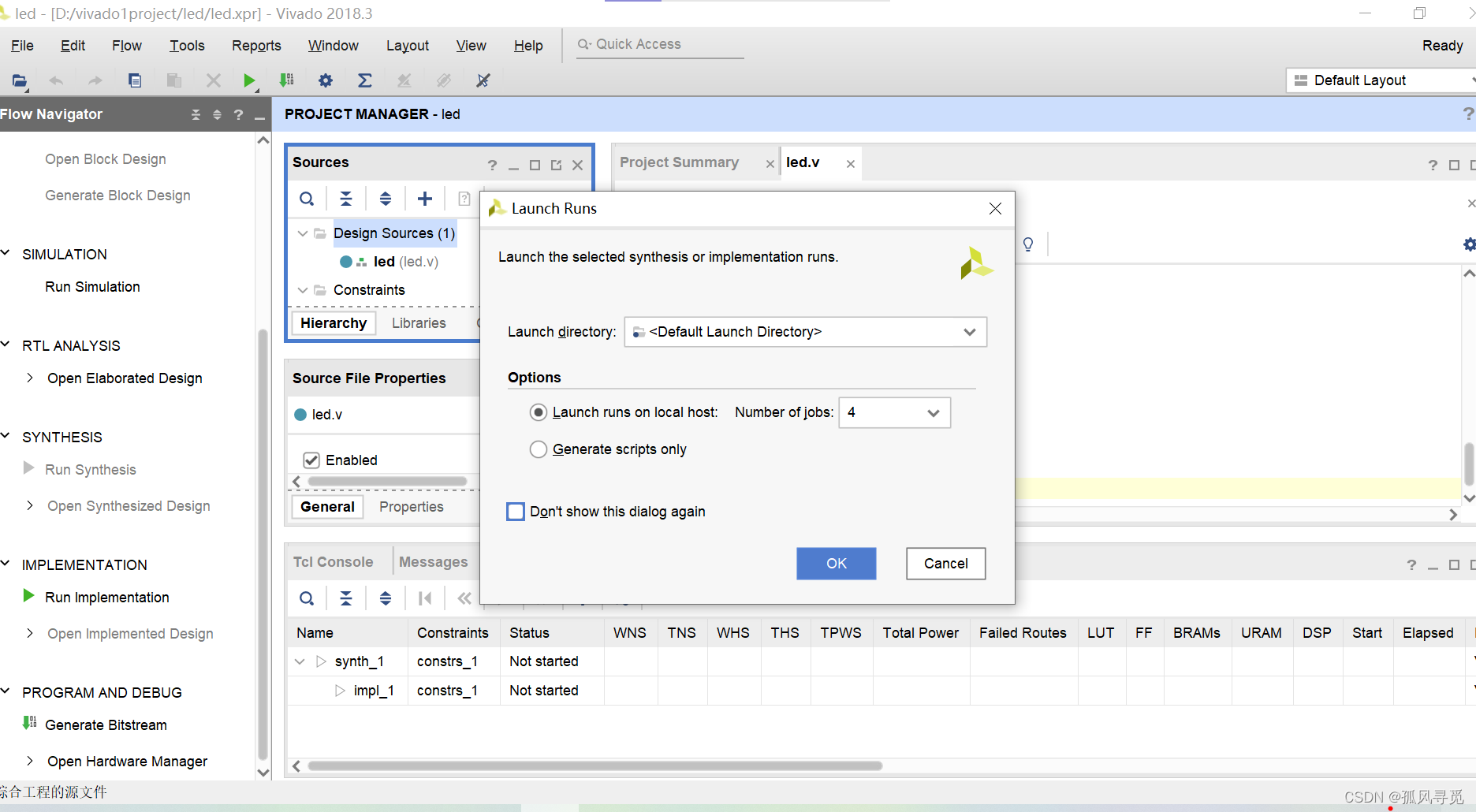The image size is (1476, 812).
Task: Expand Open Elaborated Design
Action: click(30, 378)
